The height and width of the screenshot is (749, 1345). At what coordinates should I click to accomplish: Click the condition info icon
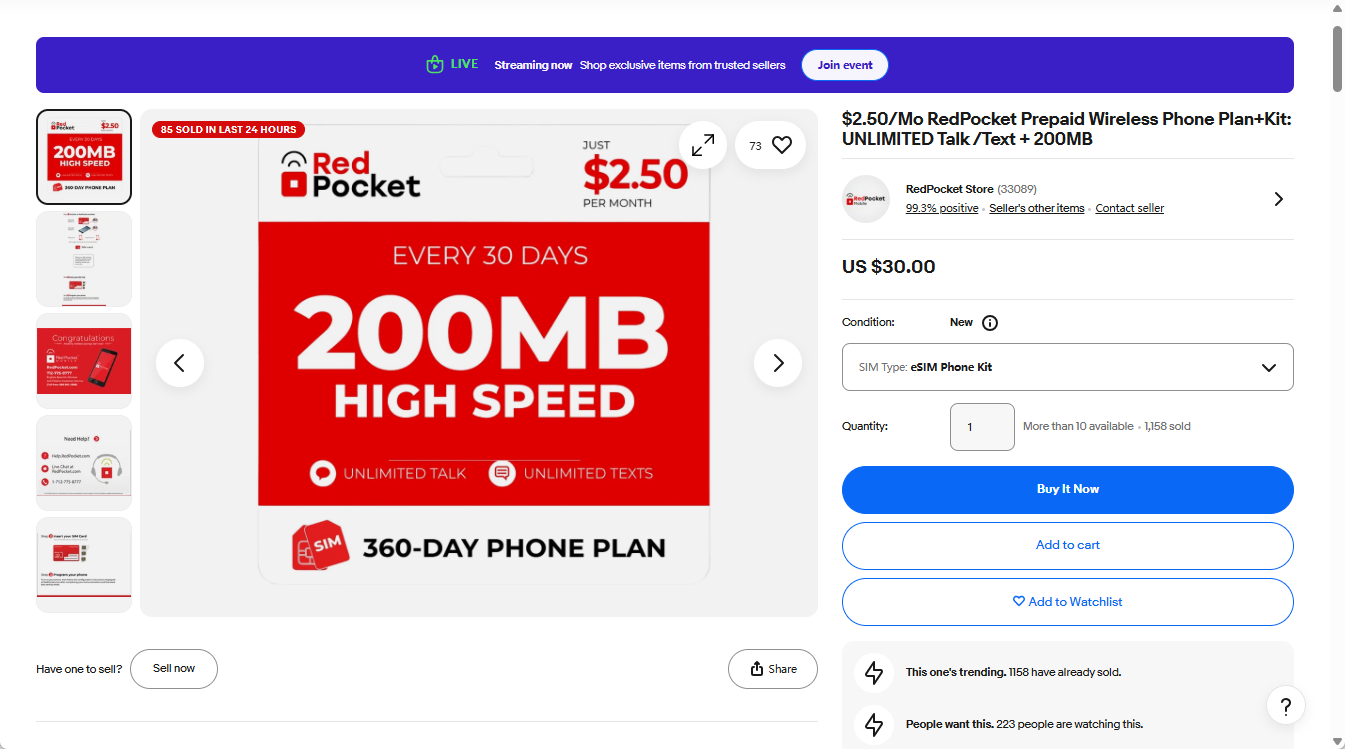pyautogui.click(x=990, y=323)
